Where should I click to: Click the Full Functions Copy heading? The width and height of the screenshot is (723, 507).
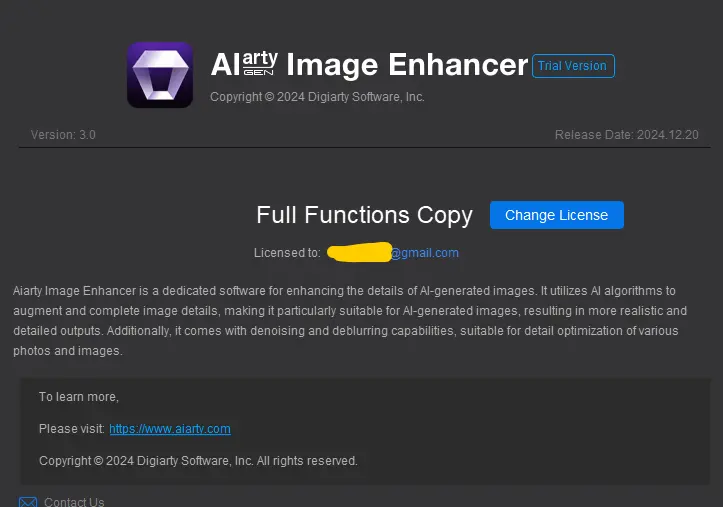pos(364,215)
